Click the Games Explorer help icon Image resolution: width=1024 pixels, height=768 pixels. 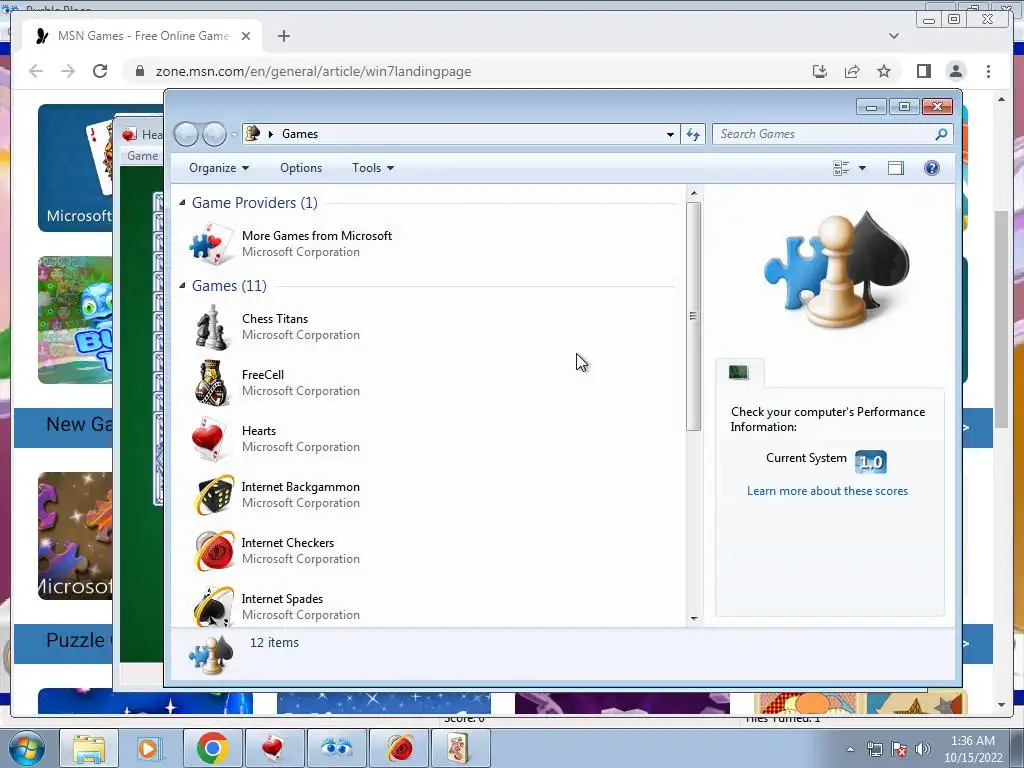[931, 168]
